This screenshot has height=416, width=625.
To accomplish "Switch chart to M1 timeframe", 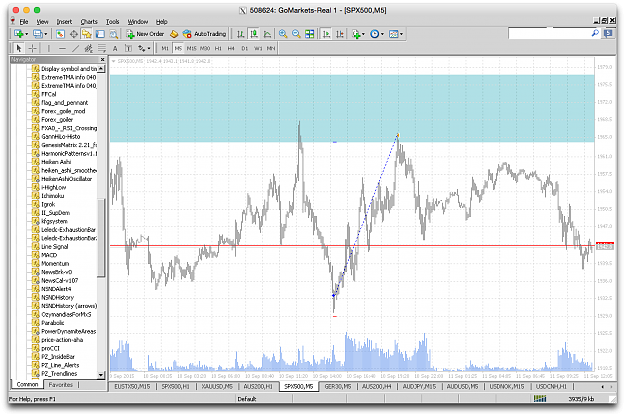I will click(165, 48).
